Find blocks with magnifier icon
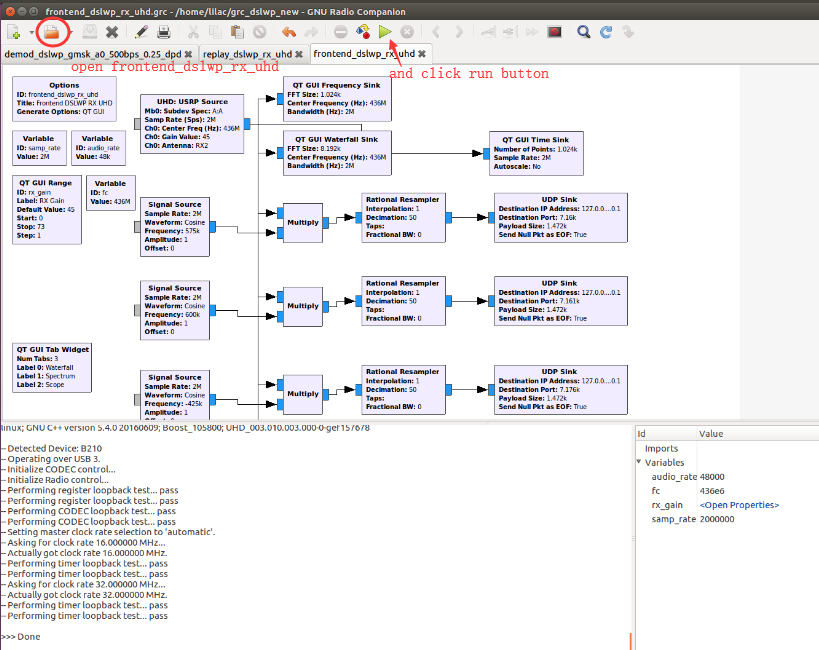 click(x=583, y=32)
